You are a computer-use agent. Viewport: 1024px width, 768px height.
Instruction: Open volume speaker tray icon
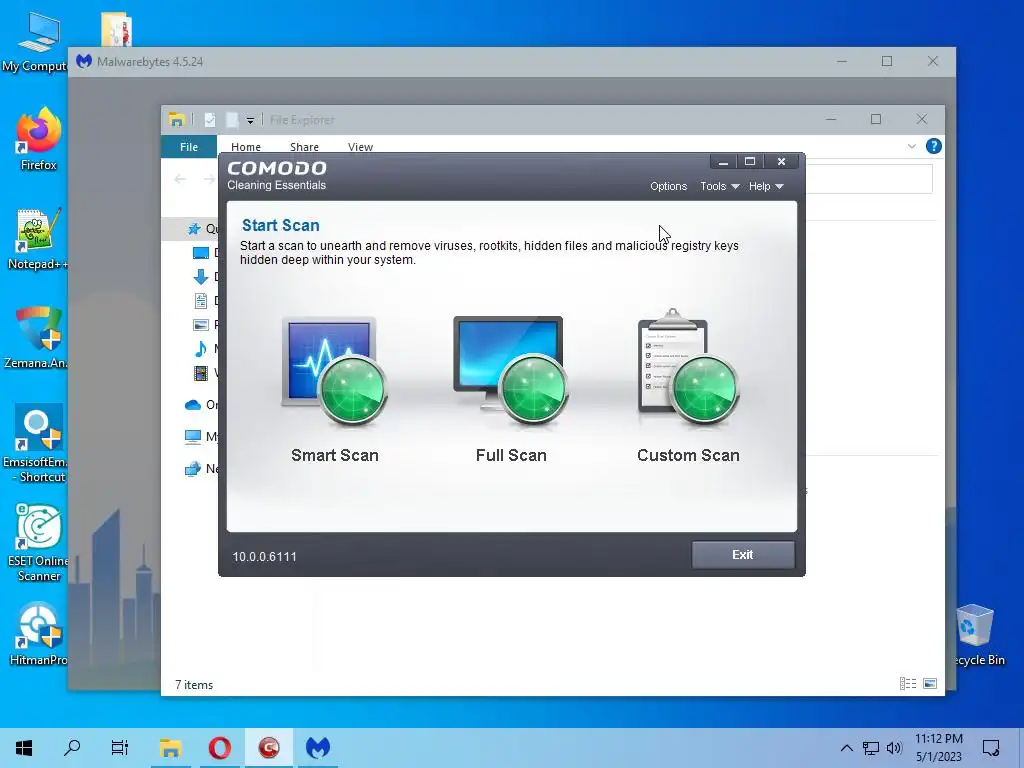pos(894,748)
